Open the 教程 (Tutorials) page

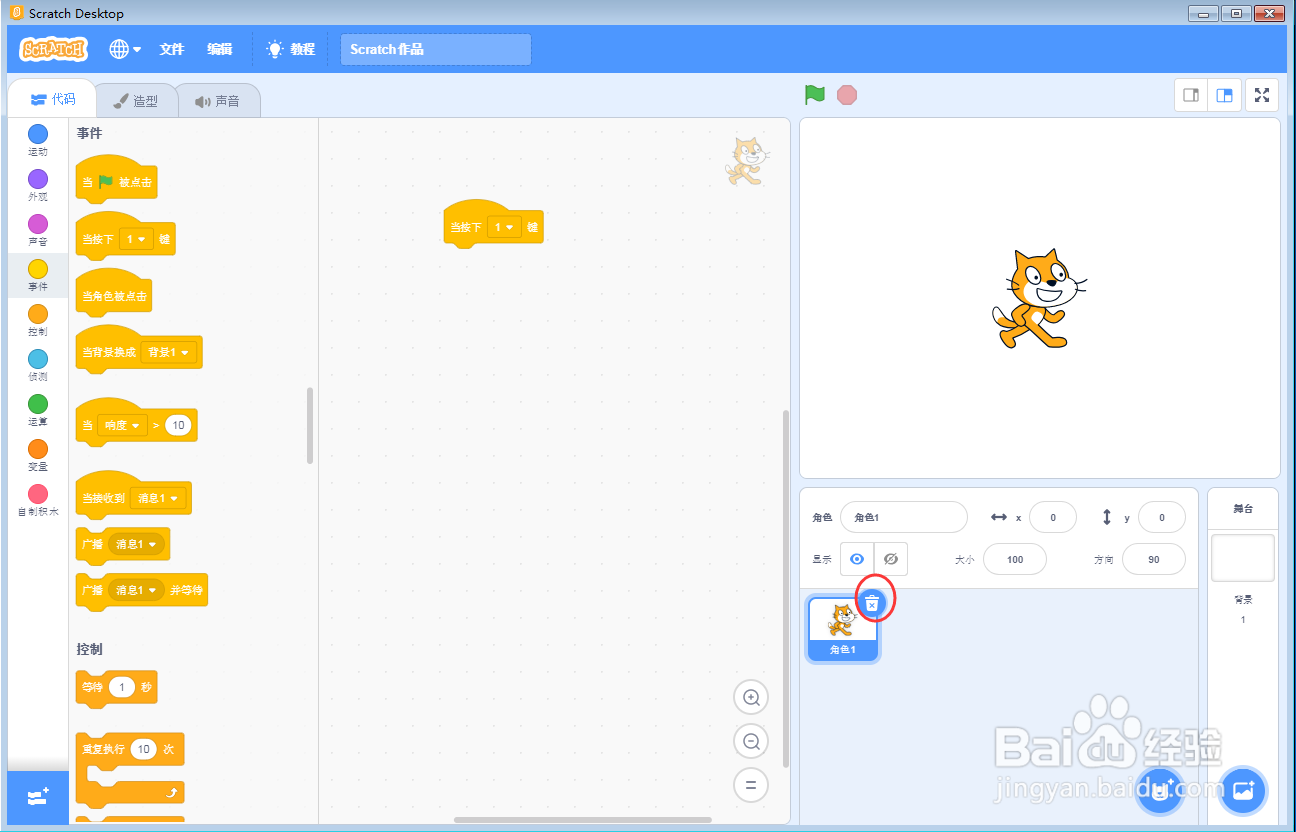[x=290, y=48]
